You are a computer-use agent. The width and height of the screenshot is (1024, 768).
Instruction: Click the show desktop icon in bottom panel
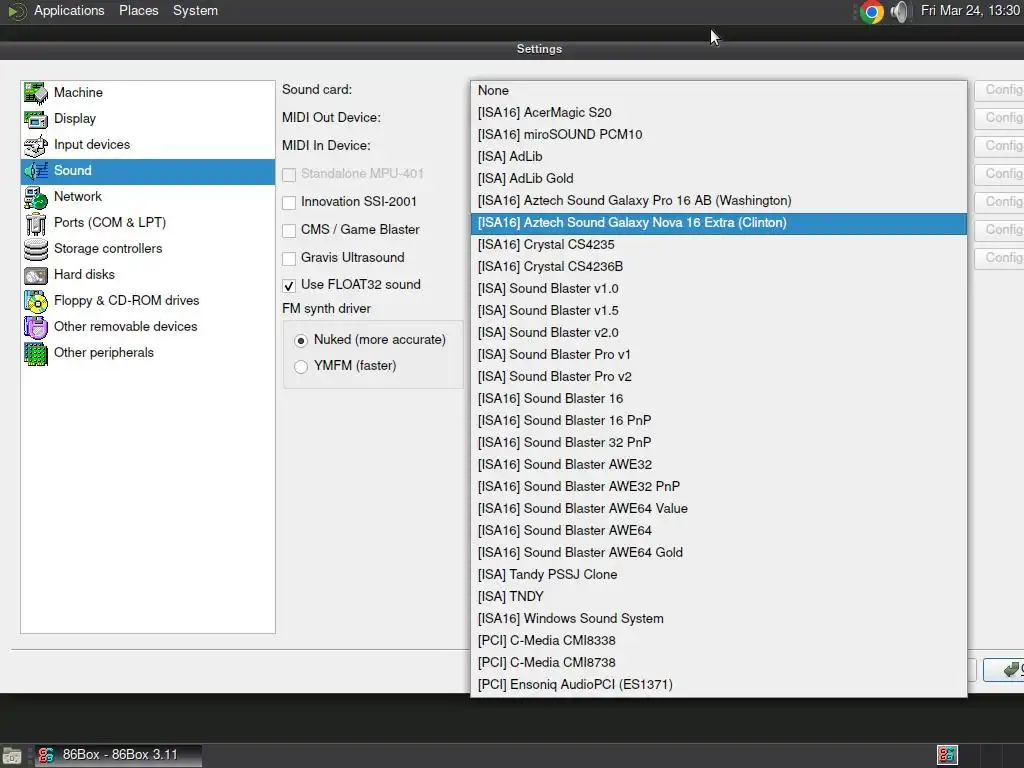[12, 756]
